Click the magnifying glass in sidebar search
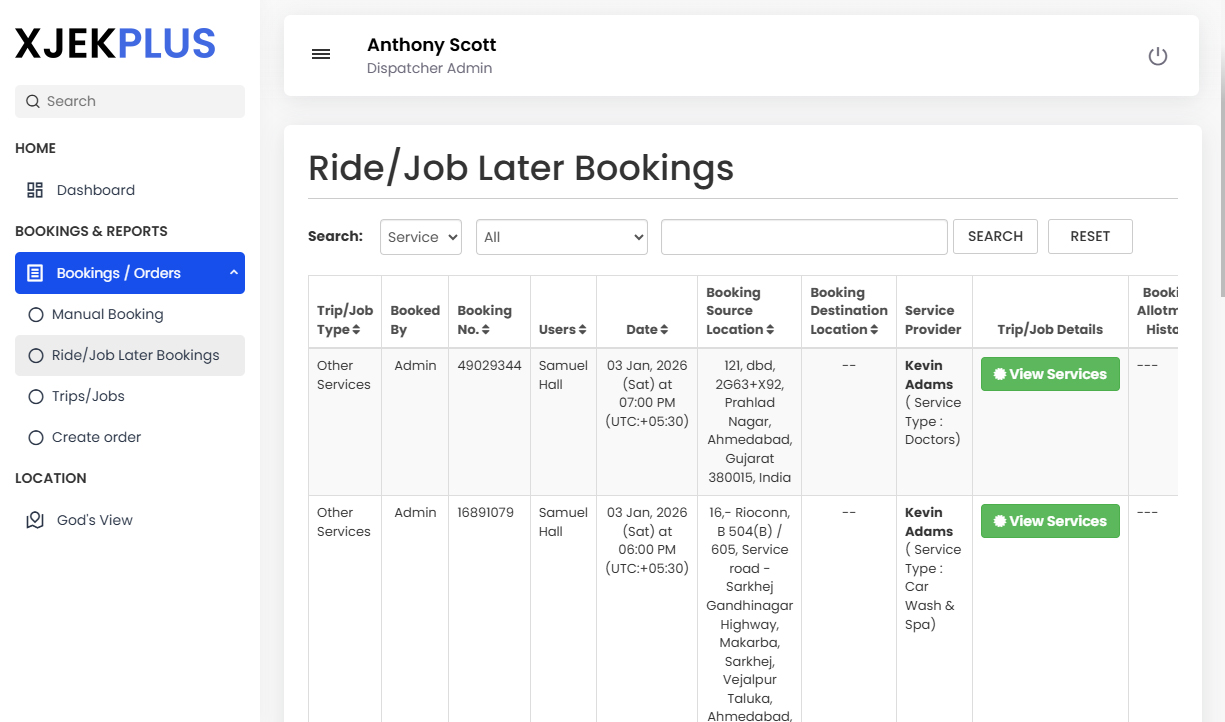The width and height of the screenshot is (1225, 722). tap(31, 101)
